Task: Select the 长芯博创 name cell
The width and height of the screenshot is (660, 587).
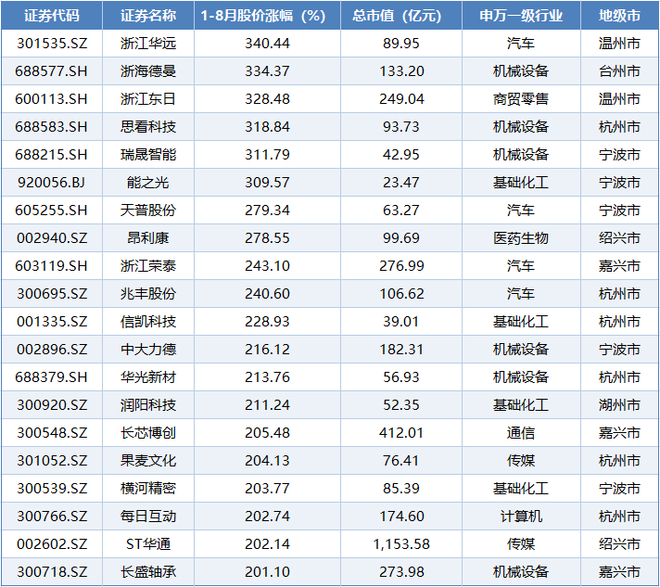Action: [x=148, y=433]
